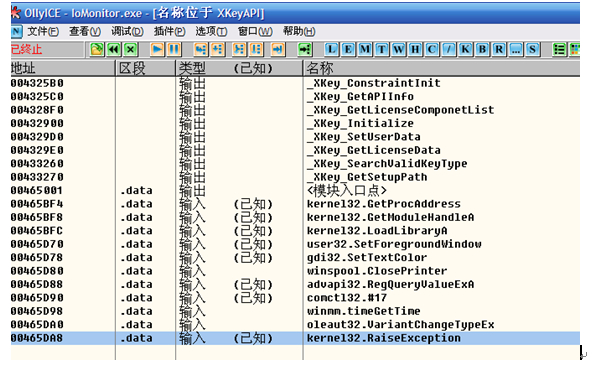600x367 pixels.
Task: Select the <模块入口点> entry
Action: pos(295,190)
